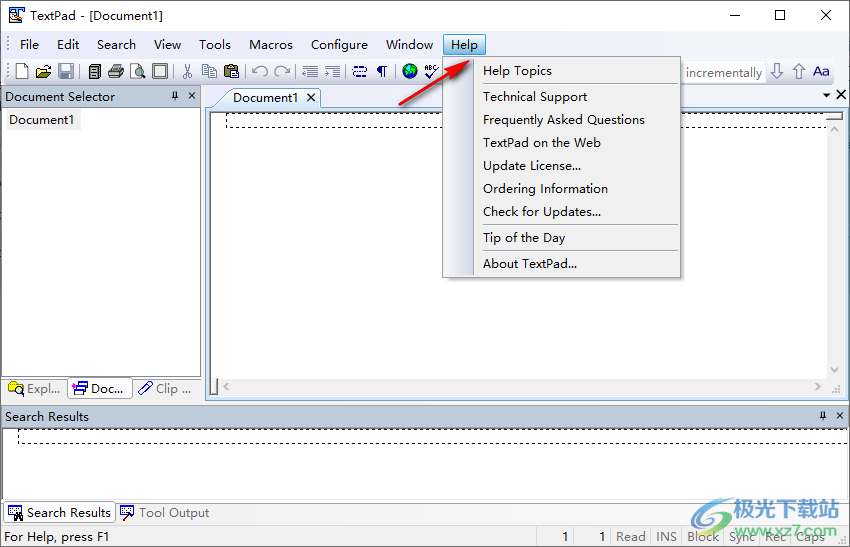Screen dimensions: 850x547
Task: Open the Macros menu
Action: pos(271,44)
